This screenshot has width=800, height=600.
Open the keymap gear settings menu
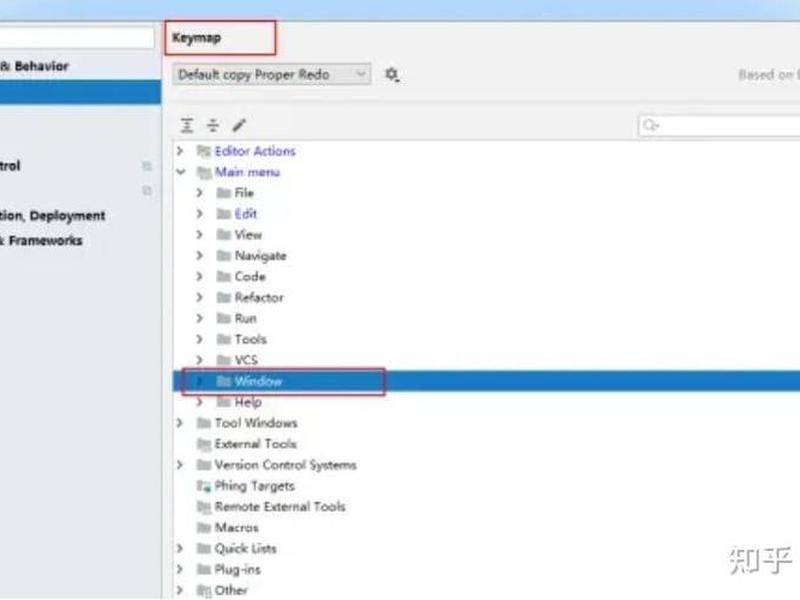click(x=392, y=74)
